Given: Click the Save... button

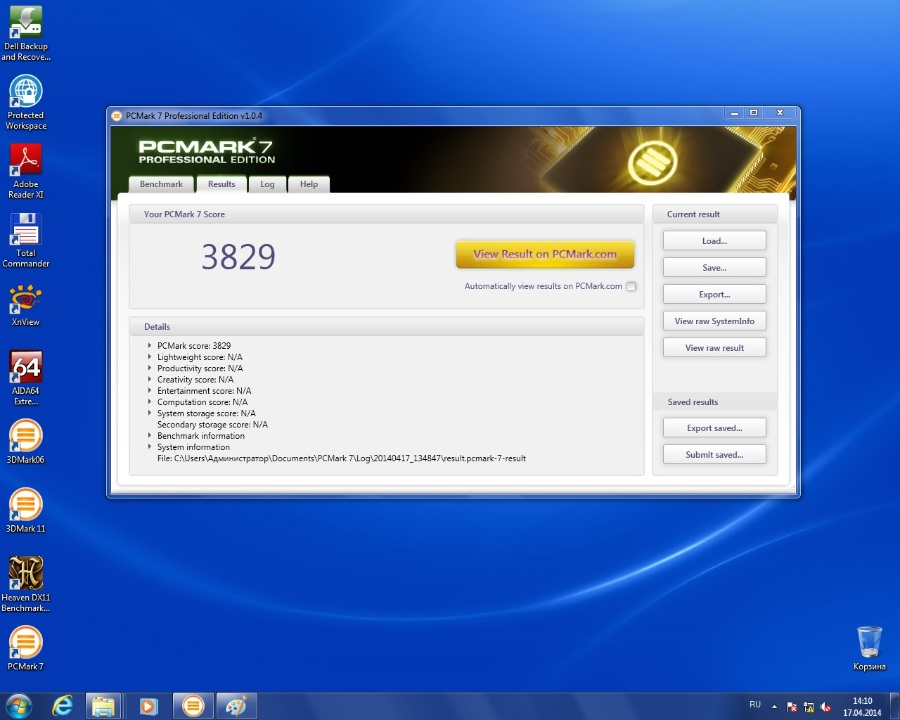Looking at the screenshot, I should [715, 268].
